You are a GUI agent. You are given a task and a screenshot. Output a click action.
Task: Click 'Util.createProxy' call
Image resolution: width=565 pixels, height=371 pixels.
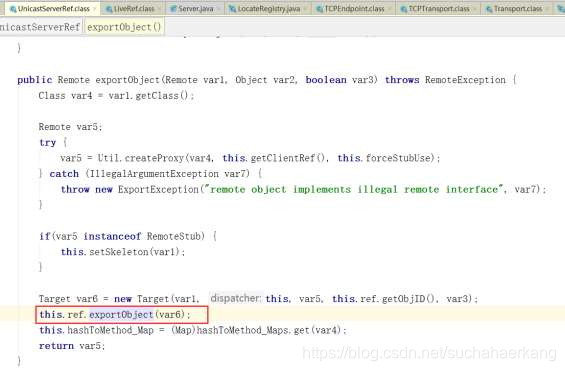pyautogui.click(x=141, y=158)
